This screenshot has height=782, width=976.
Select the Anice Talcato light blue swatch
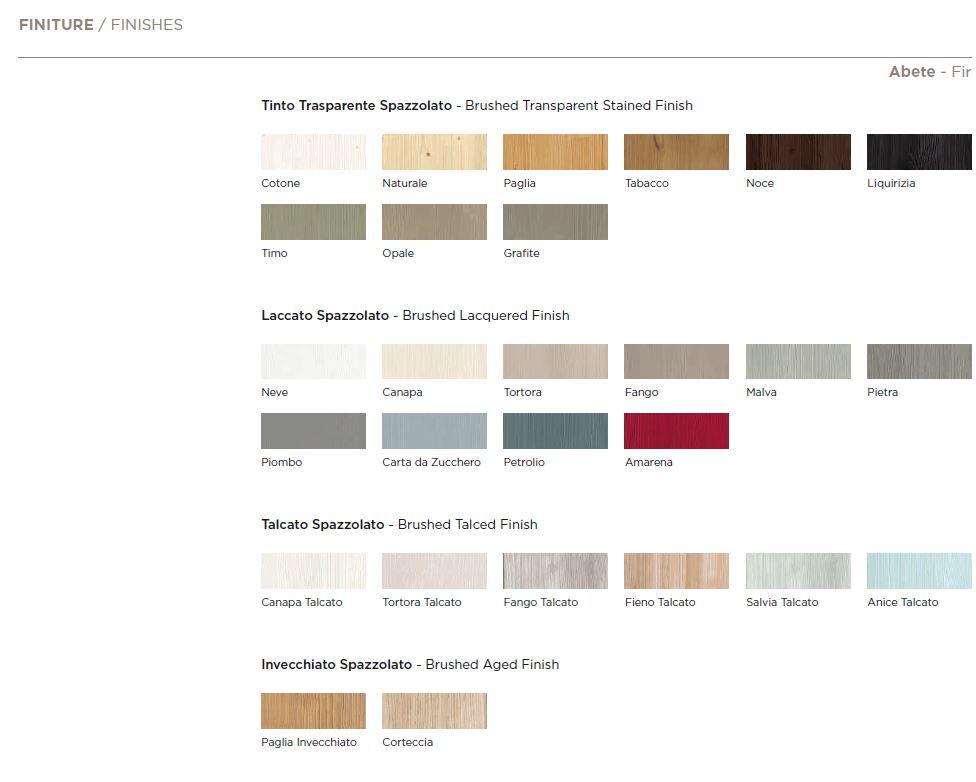(919, 571)
